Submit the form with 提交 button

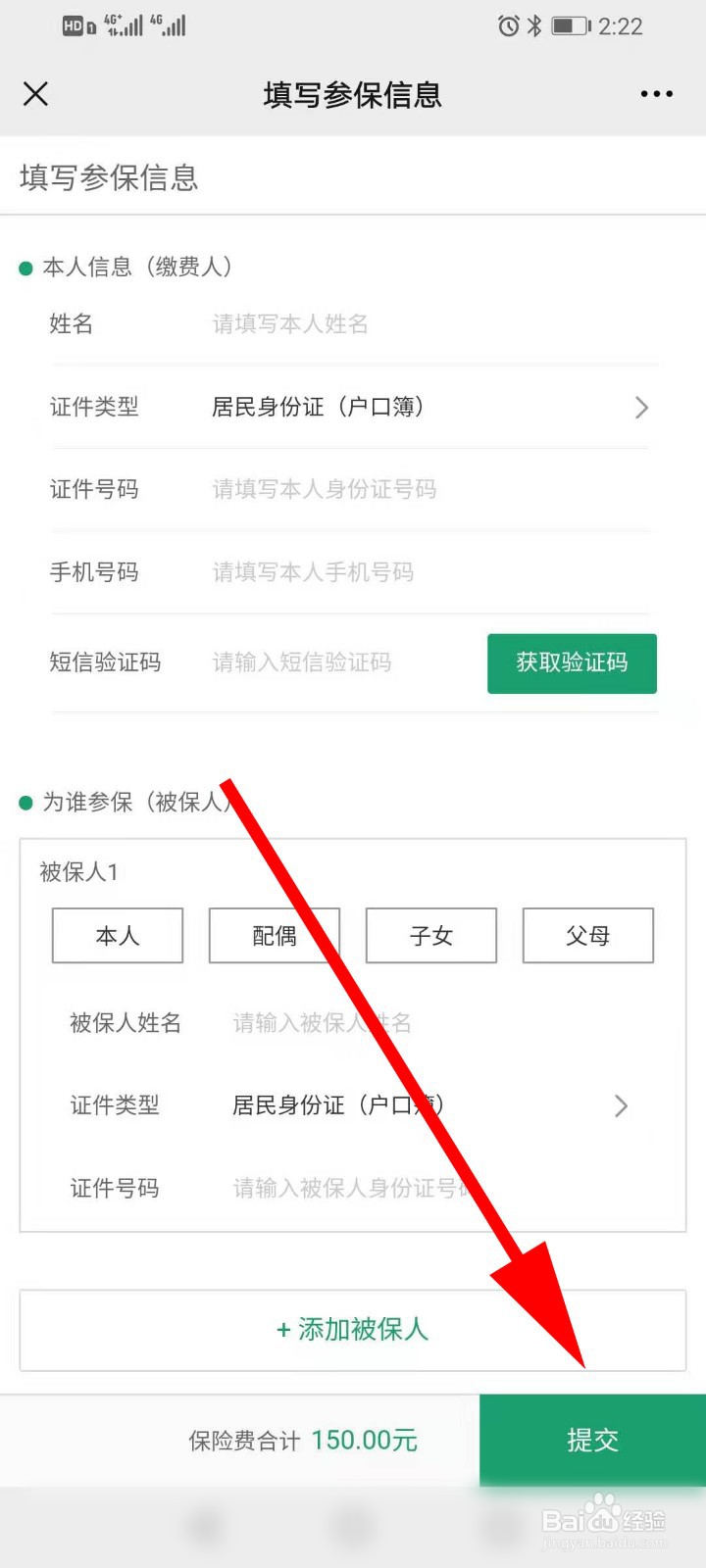click(592, 1440)
